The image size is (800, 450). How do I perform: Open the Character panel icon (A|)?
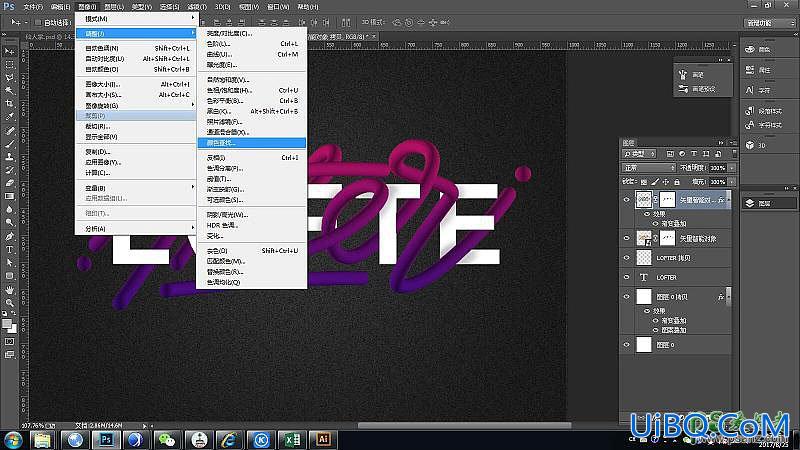pyautogui.click(x=749, y=90)
